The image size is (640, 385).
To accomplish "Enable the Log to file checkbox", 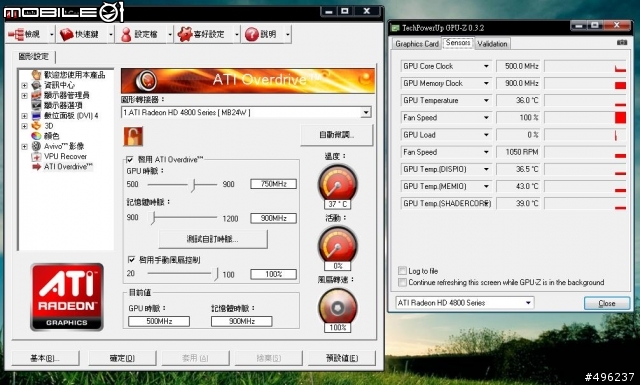I will coord(402,271).
